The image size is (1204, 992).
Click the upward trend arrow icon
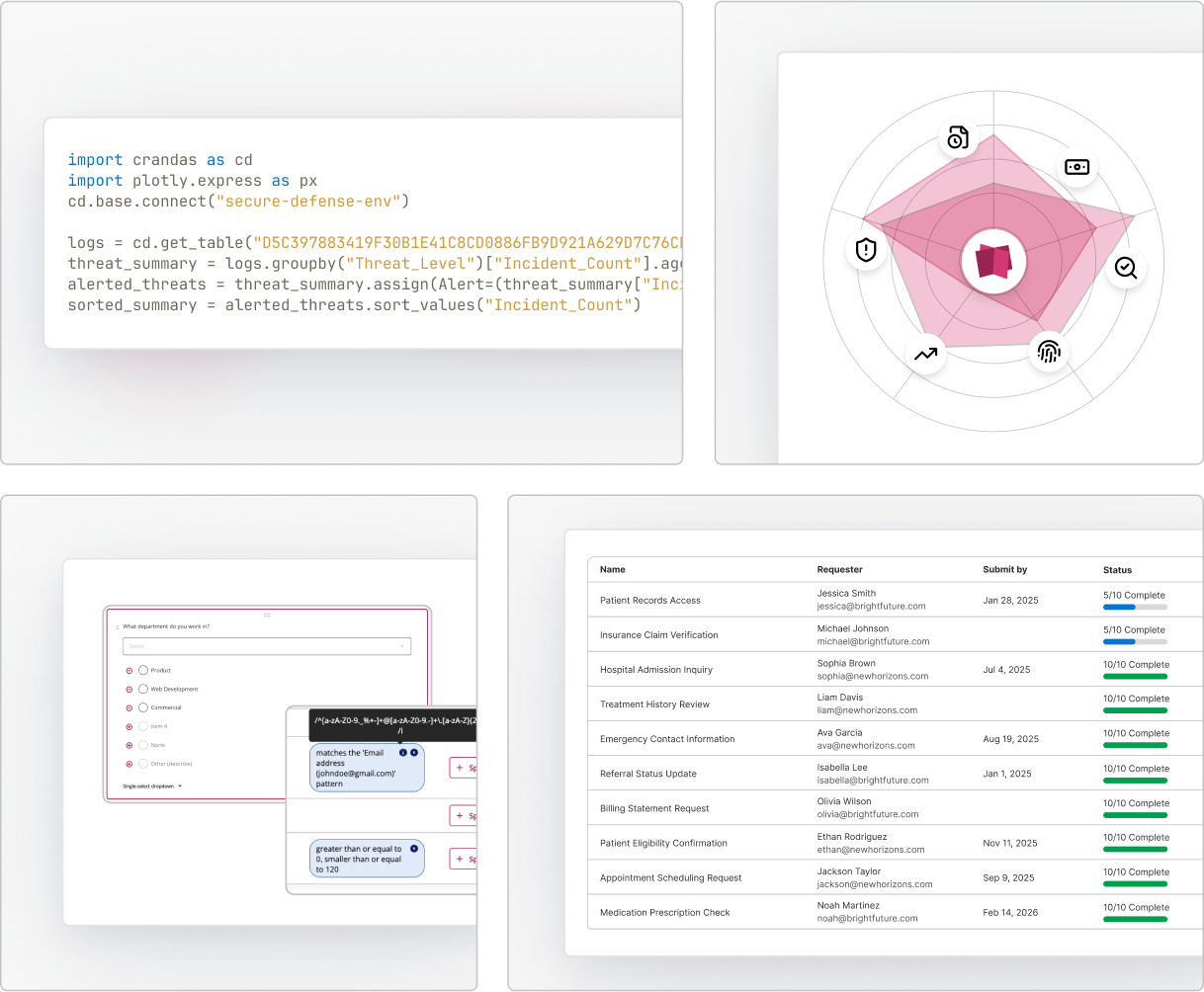(925, 354)
